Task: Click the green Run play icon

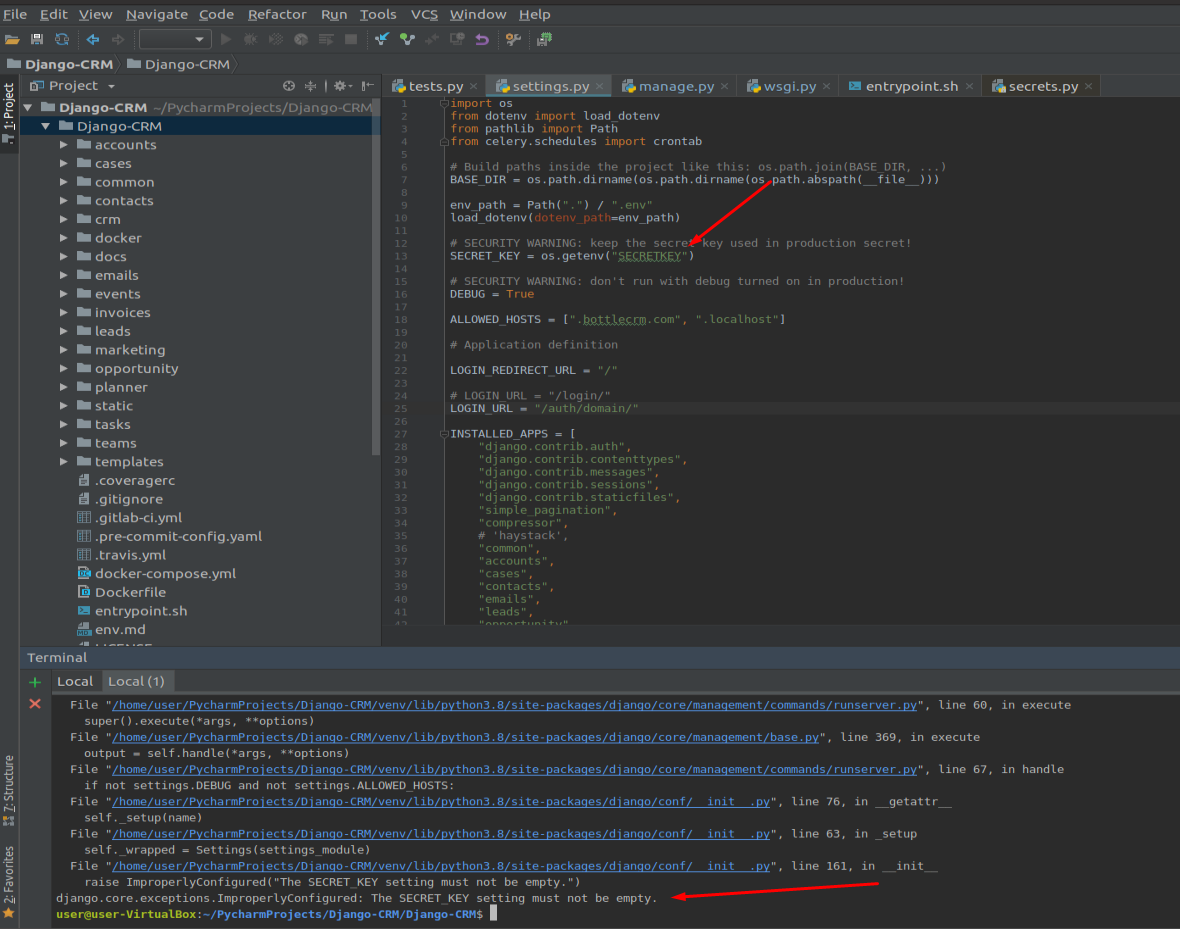Action: [226, 39]
